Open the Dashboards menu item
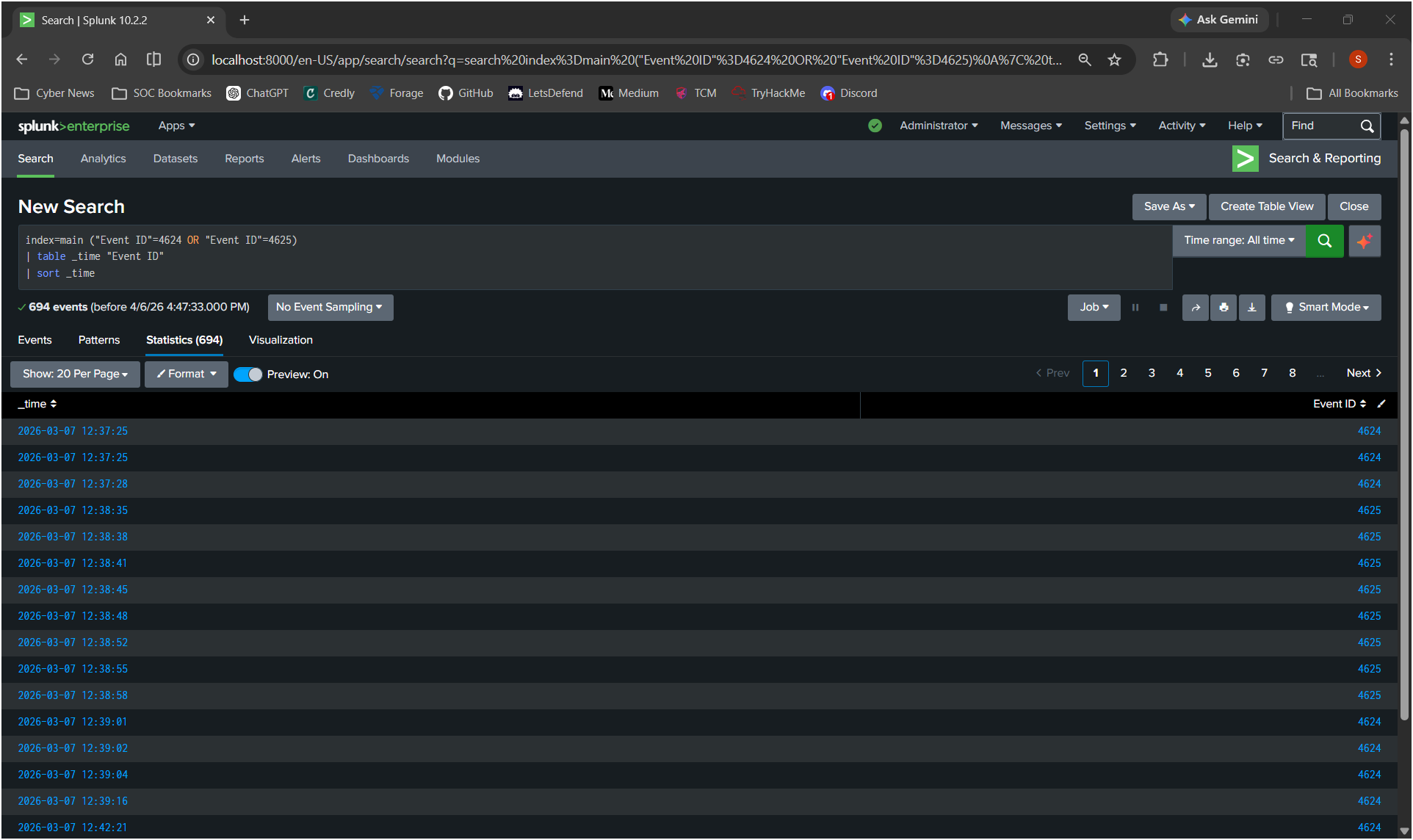The height and width of the screenshot is (840, 1413). pyautogui.click(x=378, y=159)
